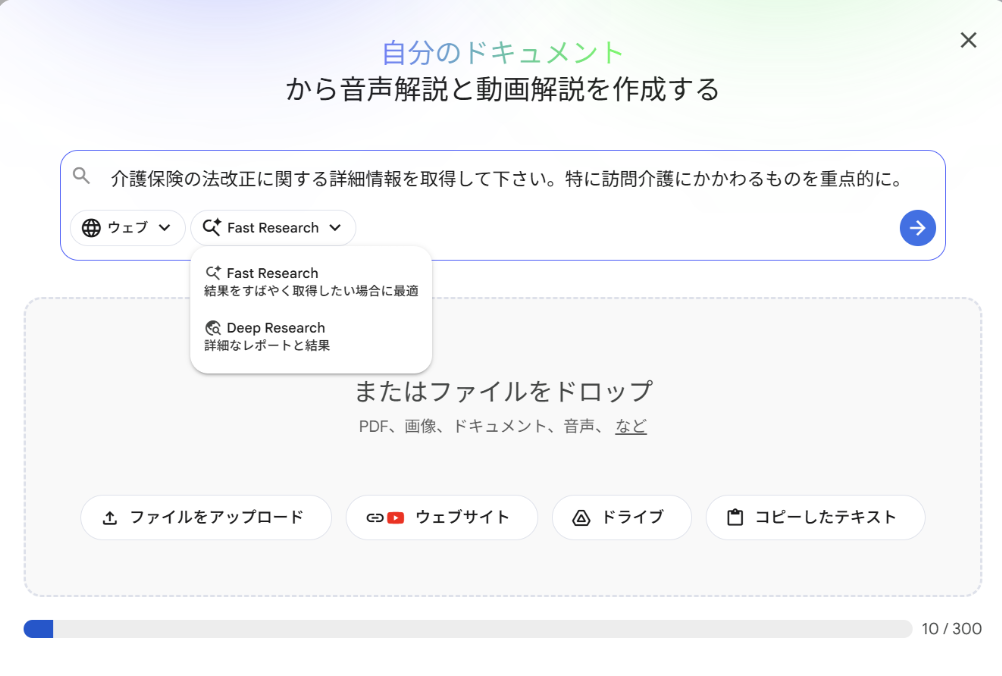The height and width of the screenshot is (676, 1002).
Task: Click the magnifier icon in search box
Action: (x=81, y=175)
